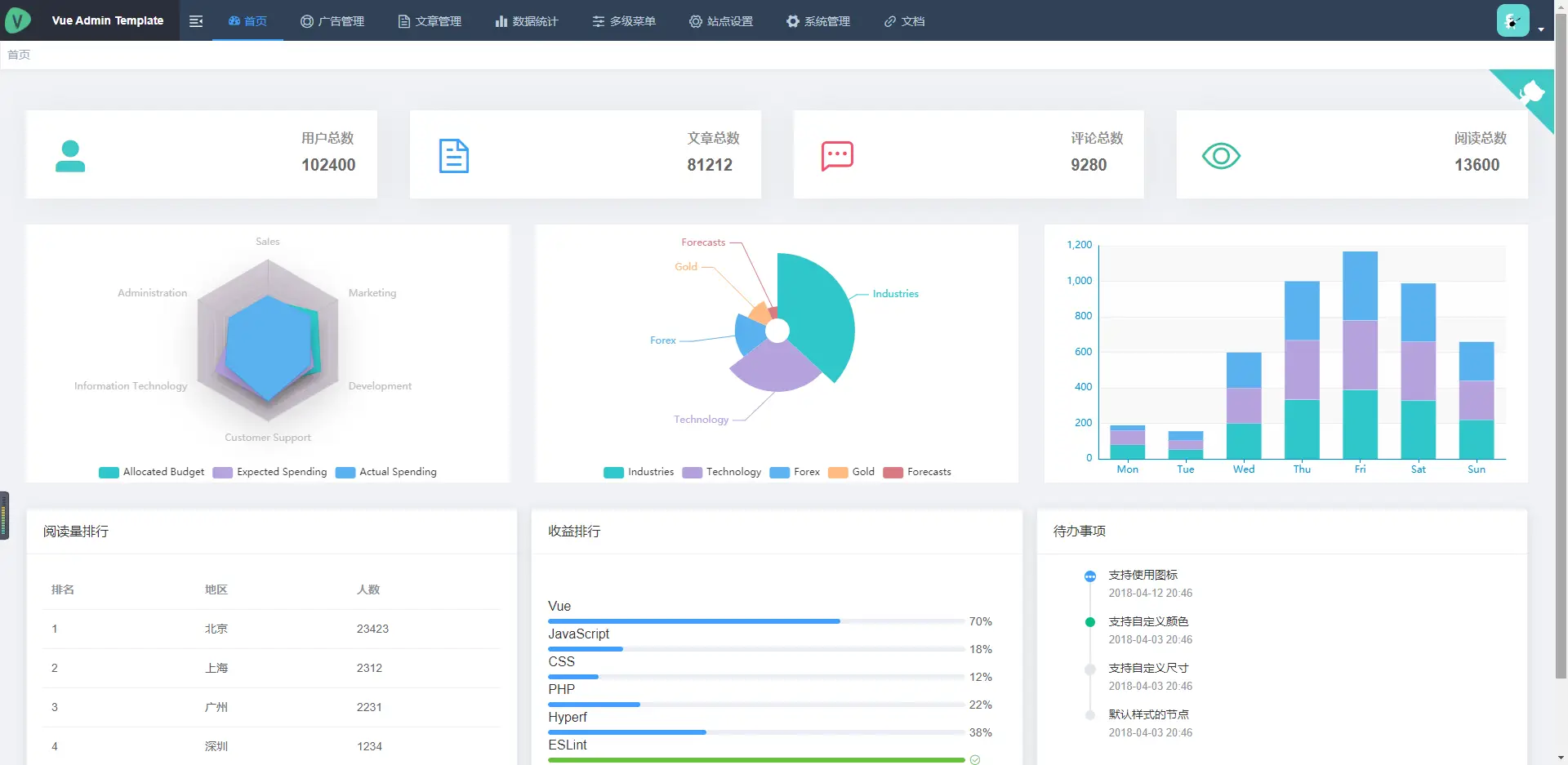This screenshot has width=1568, height=765.
Task: Open the GitHub corner octocat icon
Action: (x=1530, y=92)
